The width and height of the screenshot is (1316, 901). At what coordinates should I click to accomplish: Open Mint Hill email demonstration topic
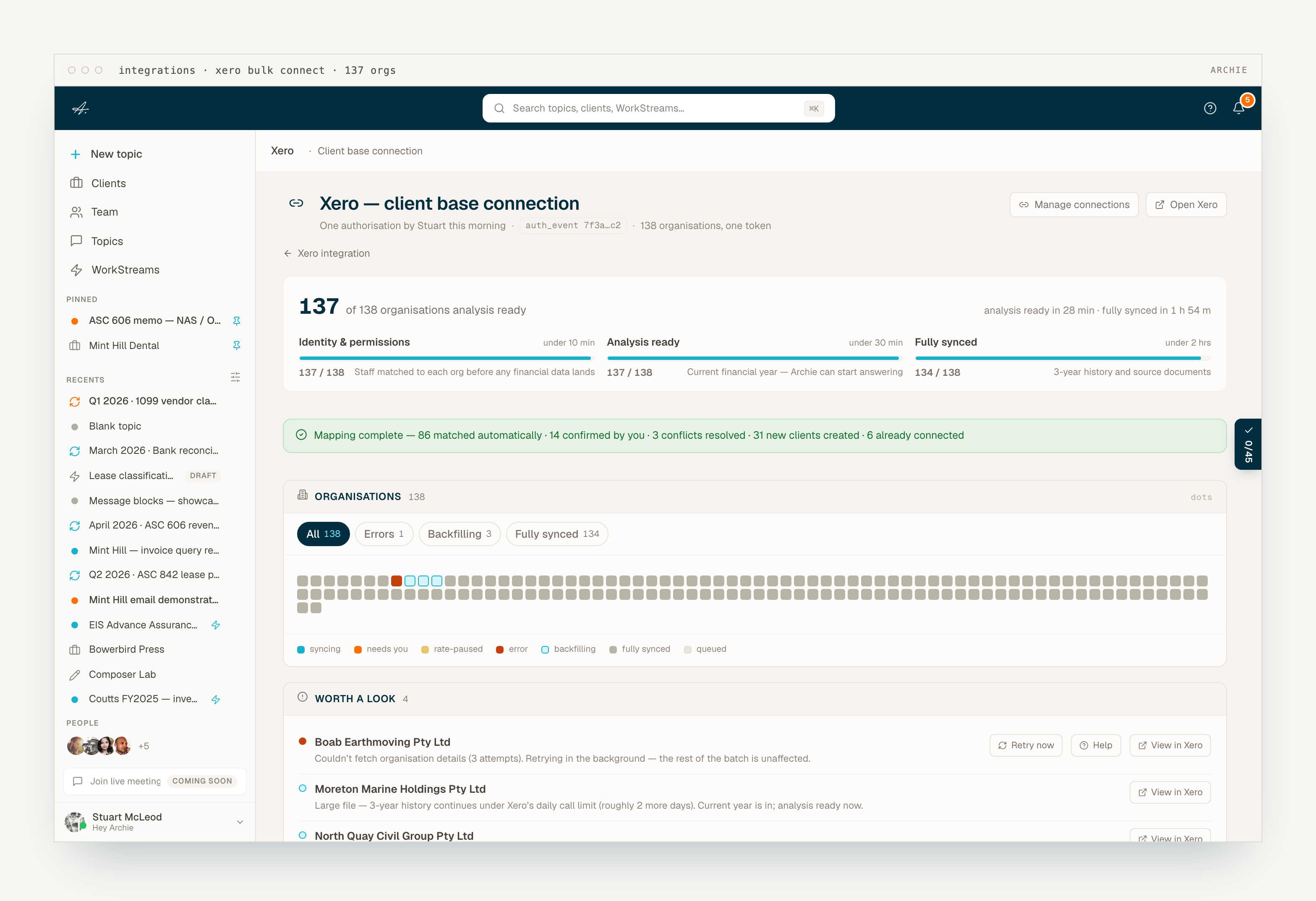point(154,600)
